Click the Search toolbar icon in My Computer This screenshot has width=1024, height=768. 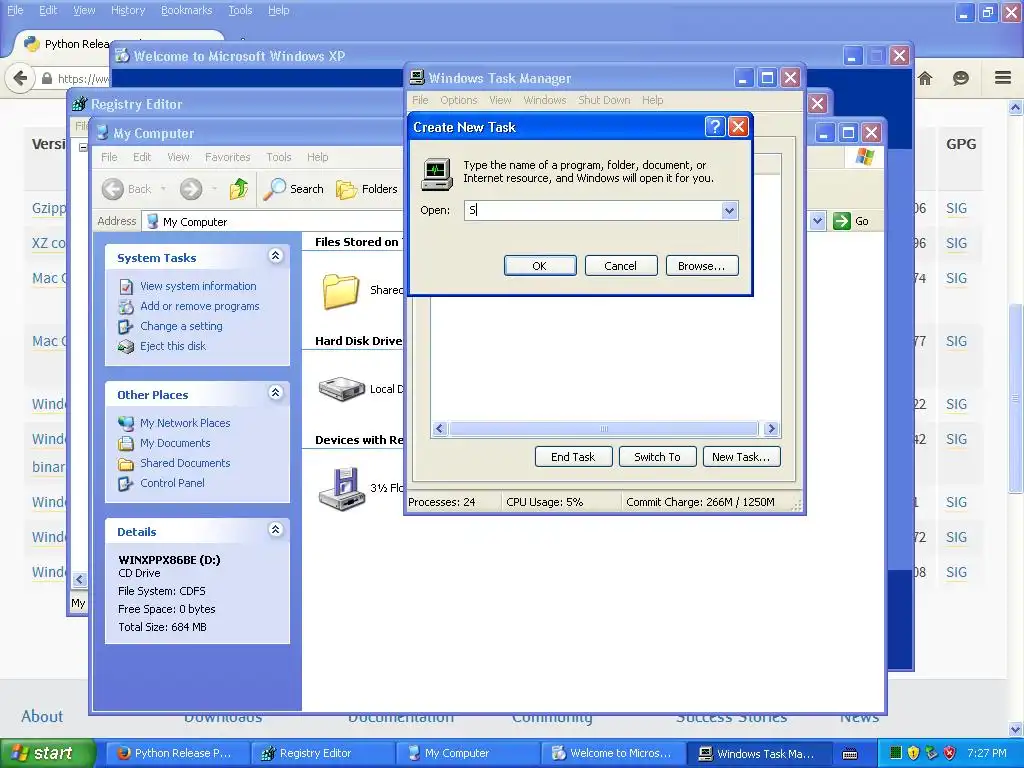pyautogui.click(x=275, y=189)
